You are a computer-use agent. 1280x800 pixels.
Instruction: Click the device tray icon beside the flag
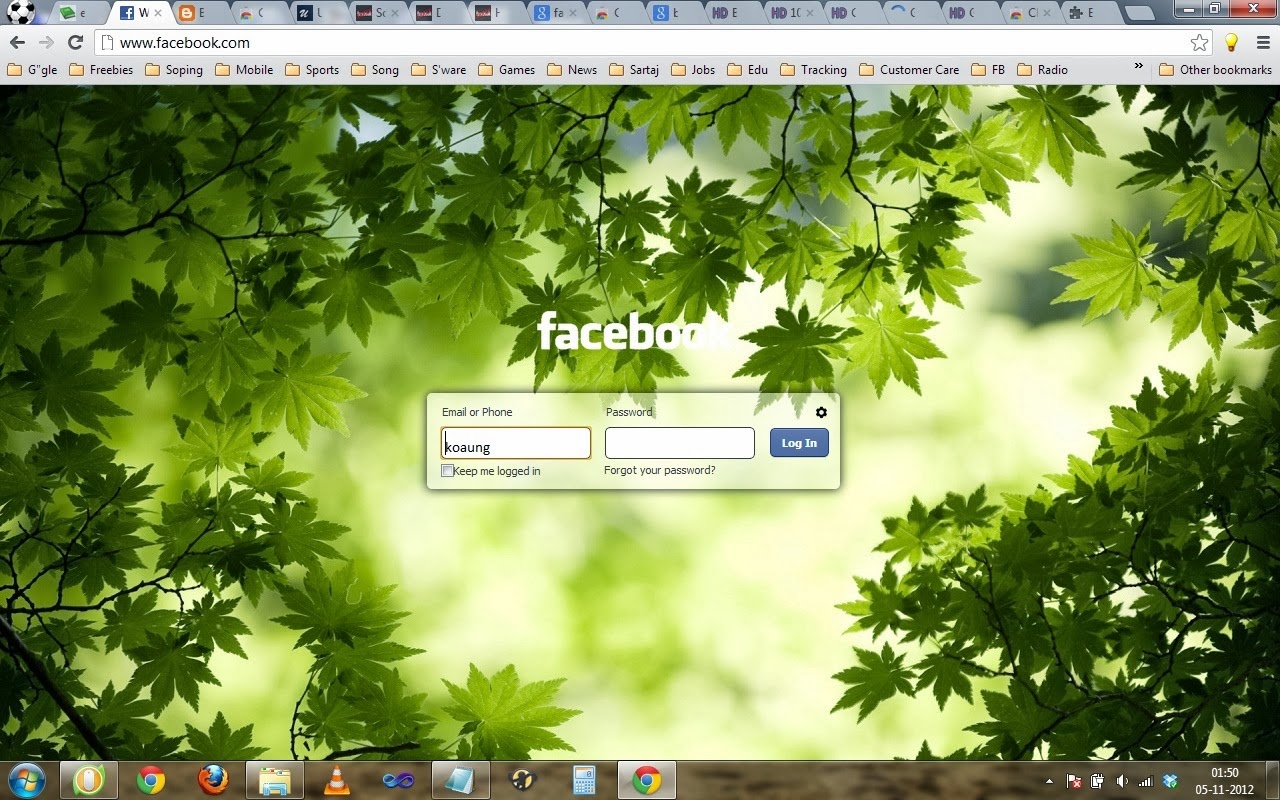1097,781
